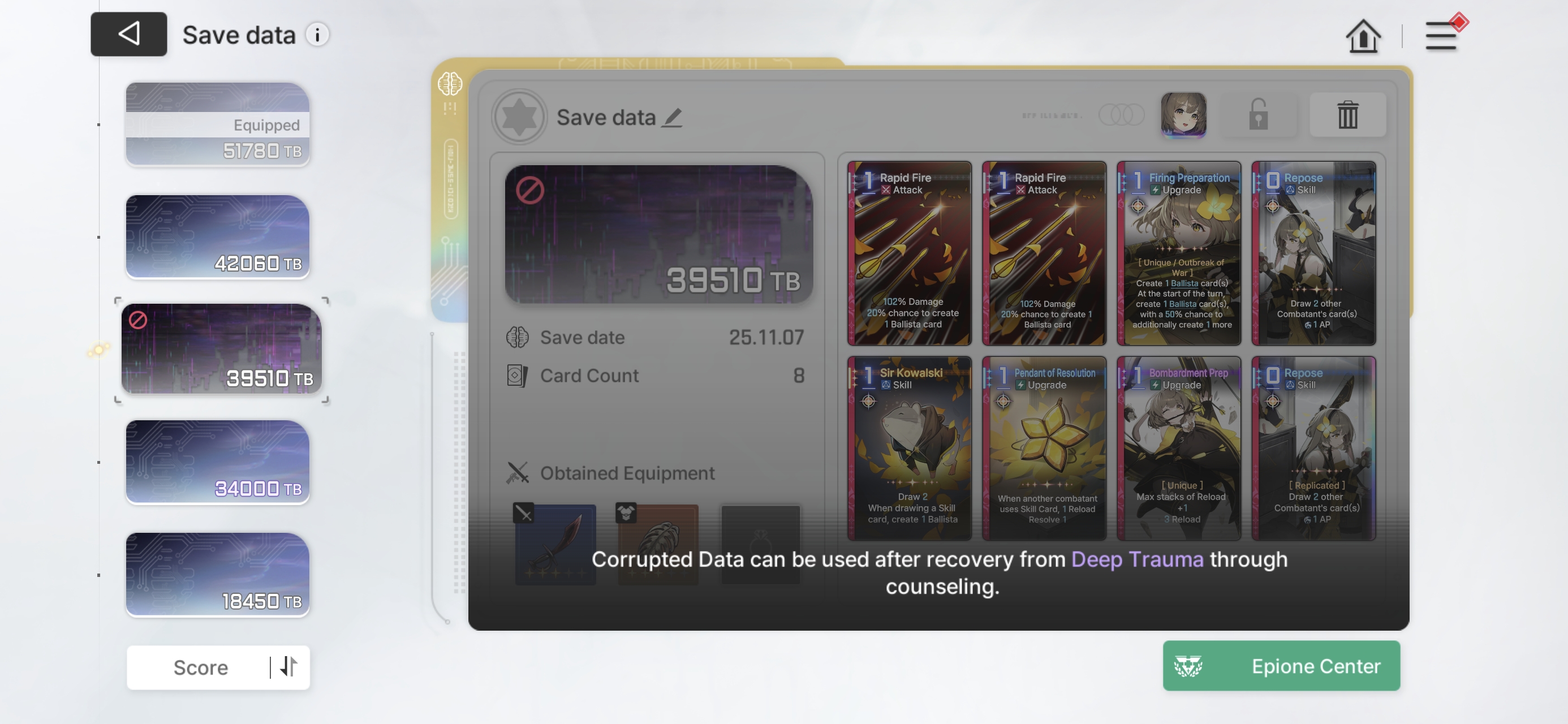Toggle the score sort order arrows
The width and height of the screenshot is (1568, 724).
289,667
